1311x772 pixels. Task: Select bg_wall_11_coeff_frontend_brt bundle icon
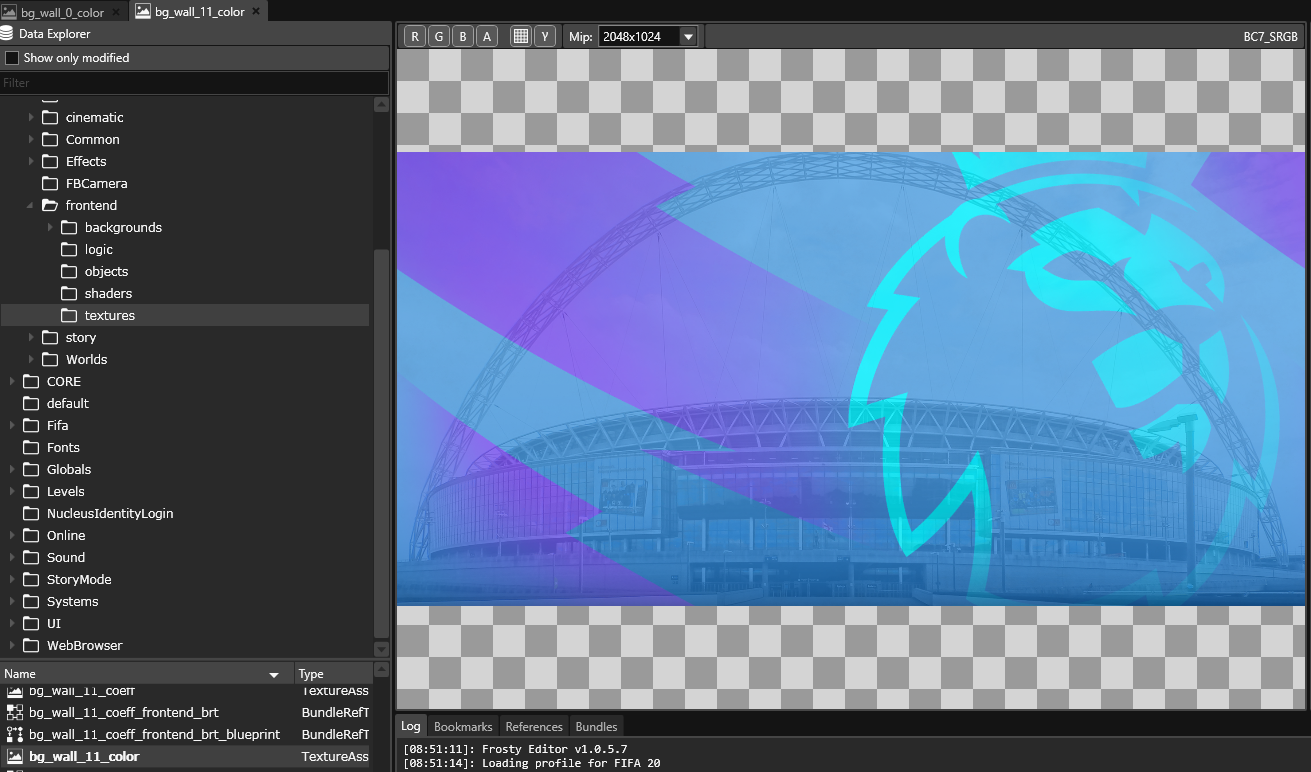pos(15,712)
